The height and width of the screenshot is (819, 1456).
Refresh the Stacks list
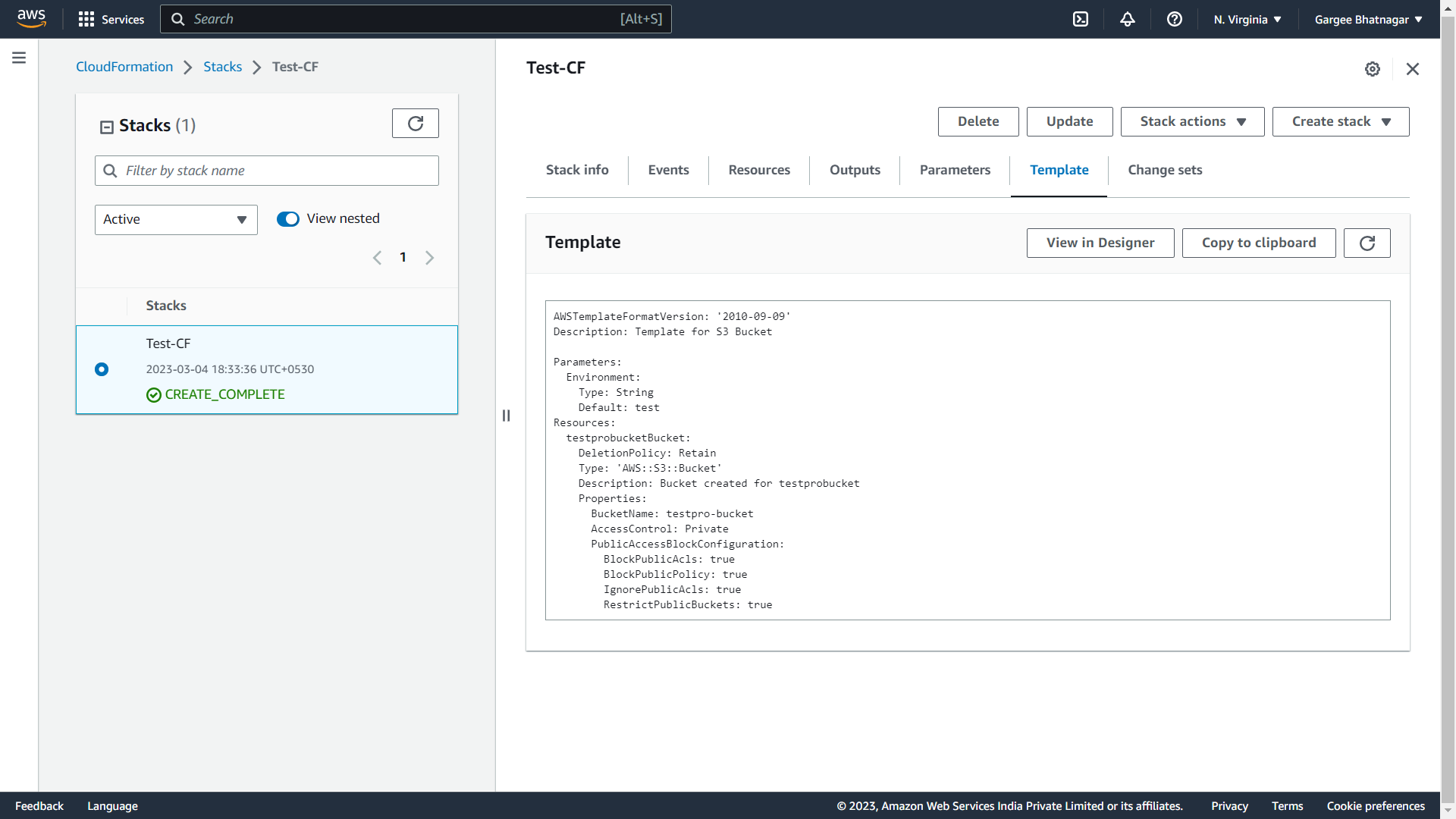tap(415, 124)
